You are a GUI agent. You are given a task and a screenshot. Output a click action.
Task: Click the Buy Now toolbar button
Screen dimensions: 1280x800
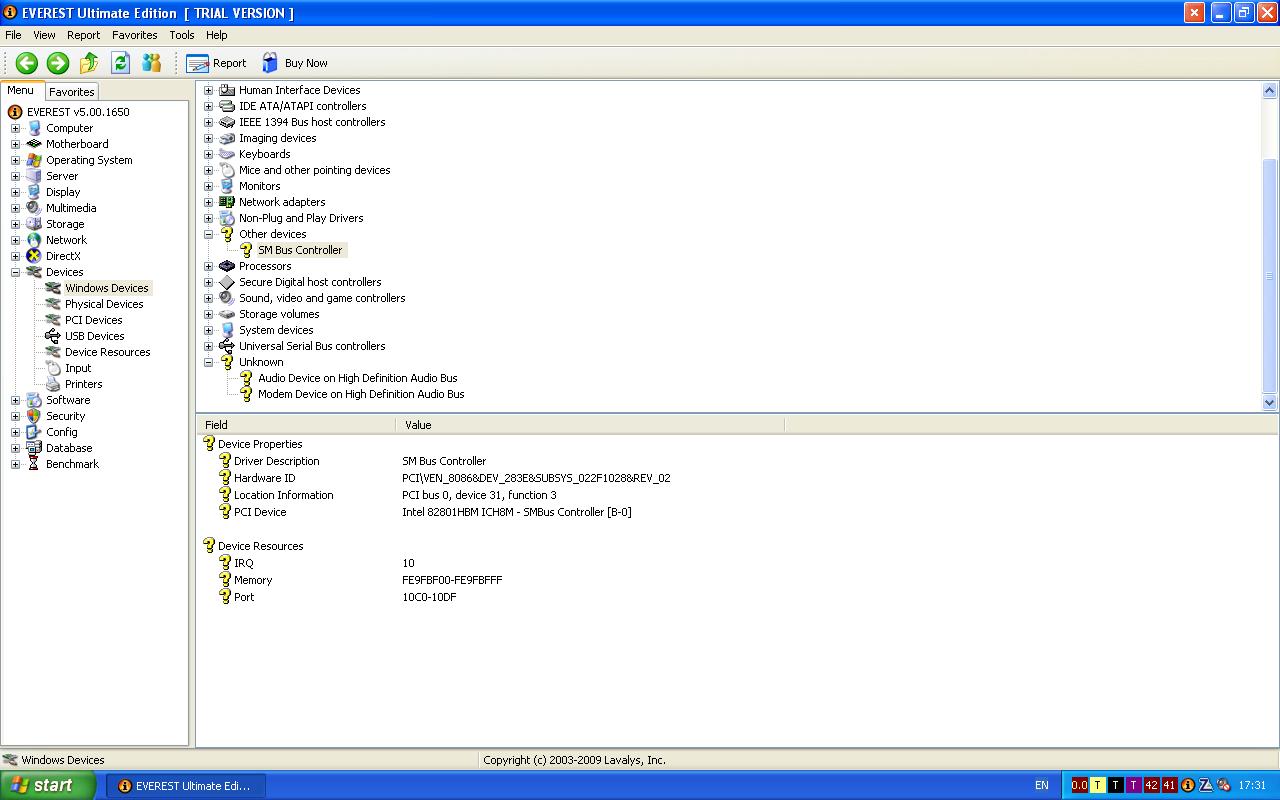pyautogui.click(x=294, y=63)
